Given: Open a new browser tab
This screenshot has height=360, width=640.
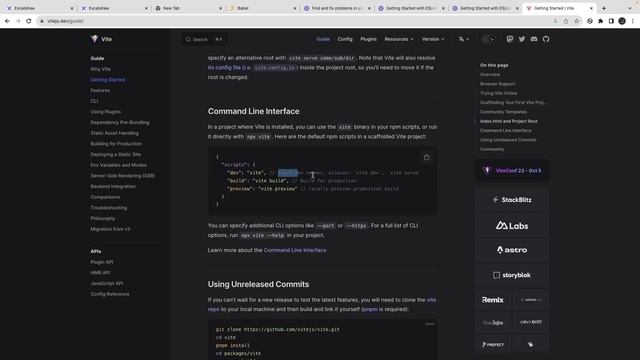Looking at the screenshot, I should (604, 8).
